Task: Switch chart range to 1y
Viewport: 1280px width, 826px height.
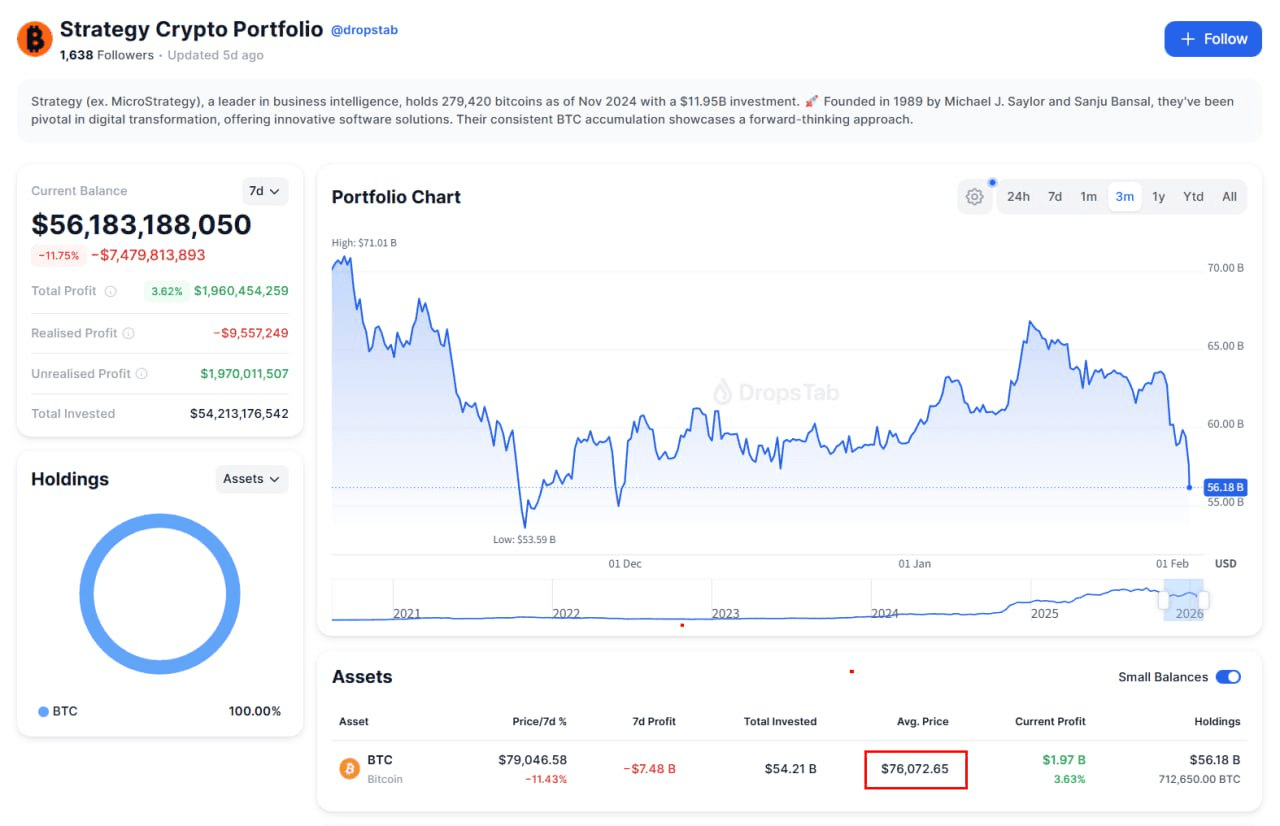Action: [x=1158, y=197]
